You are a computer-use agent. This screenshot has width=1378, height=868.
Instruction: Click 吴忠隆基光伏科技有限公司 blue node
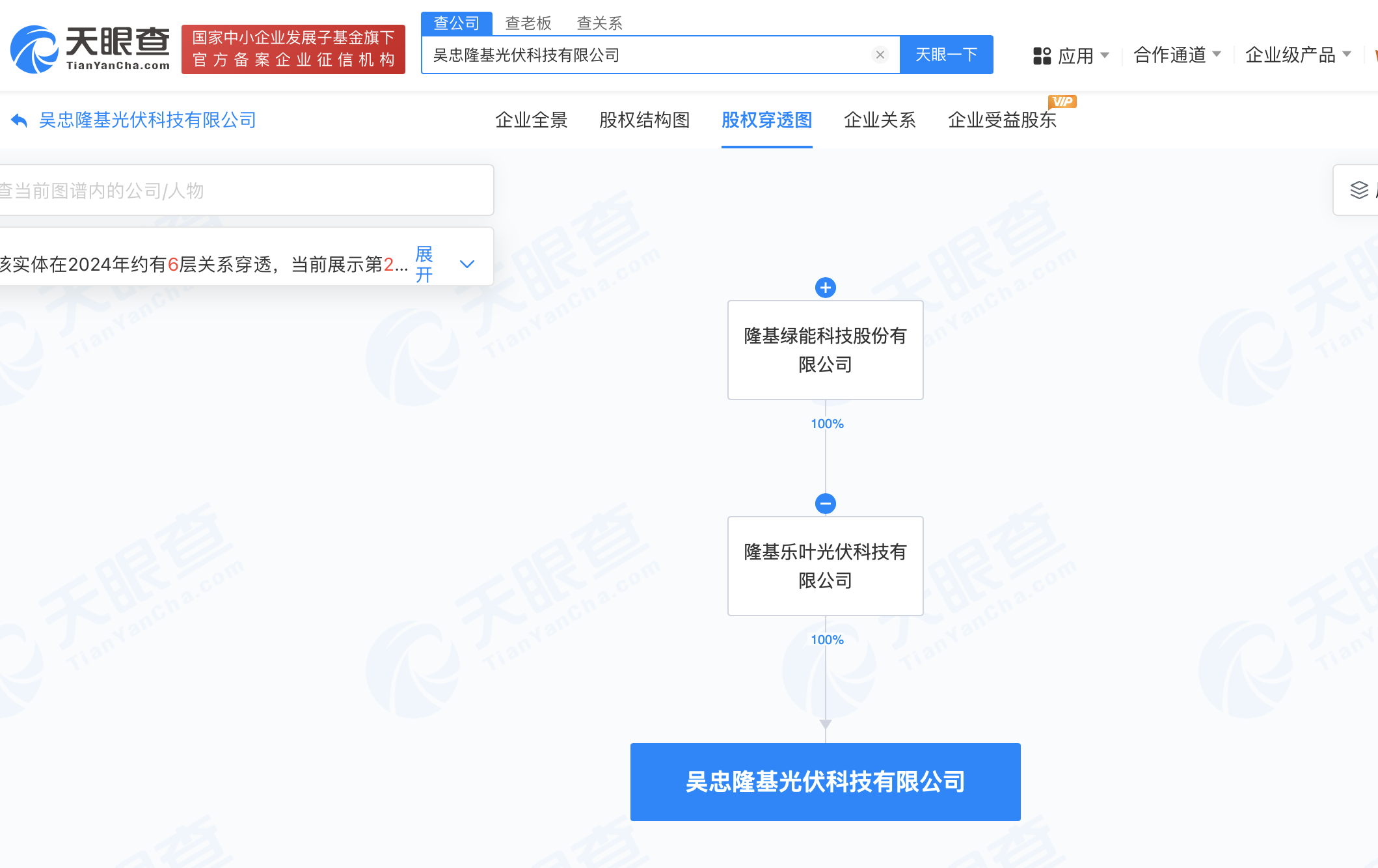pos(825,781)
